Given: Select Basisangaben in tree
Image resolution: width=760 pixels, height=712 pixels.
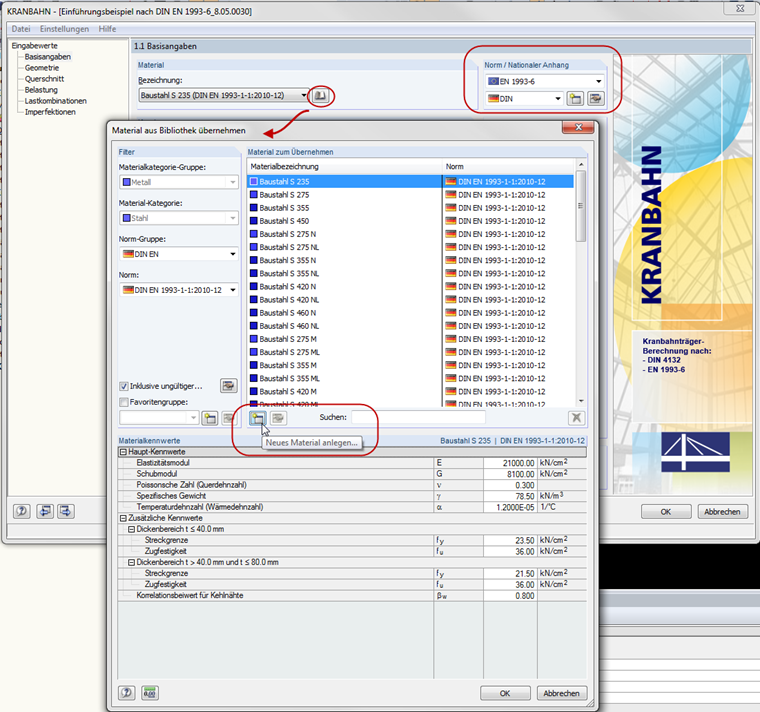Looking at the screenshot, I should coord(48,57).
